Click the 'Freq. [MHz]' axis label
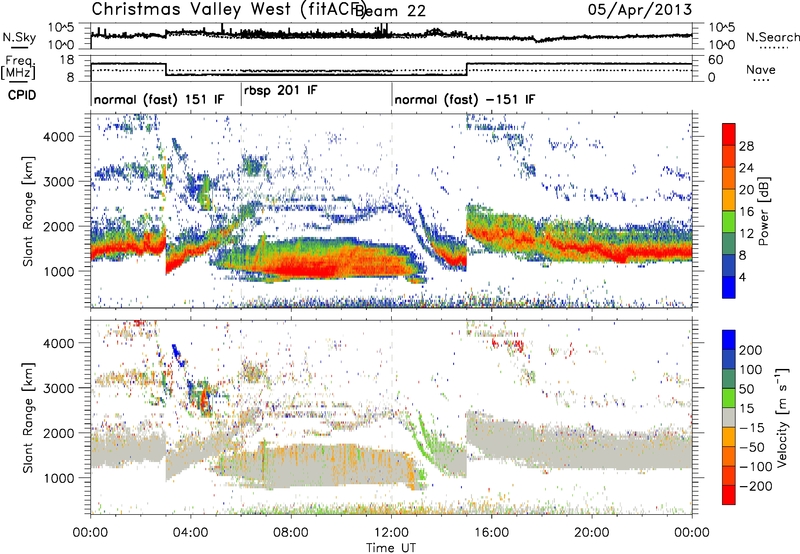The width and height of the screenshot is (800, 554). click(x=18, y=67)
